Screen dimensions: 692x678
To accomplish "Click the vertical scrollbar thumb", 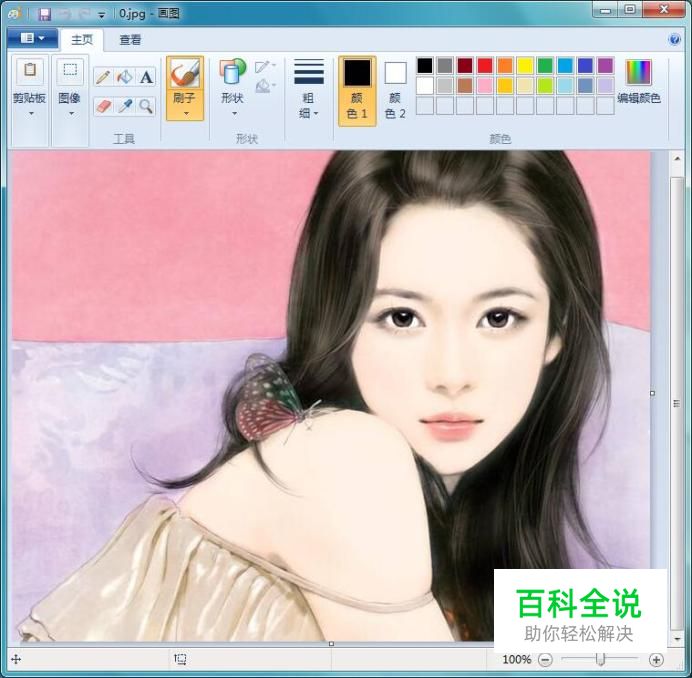I will click(x=677, y=403).
